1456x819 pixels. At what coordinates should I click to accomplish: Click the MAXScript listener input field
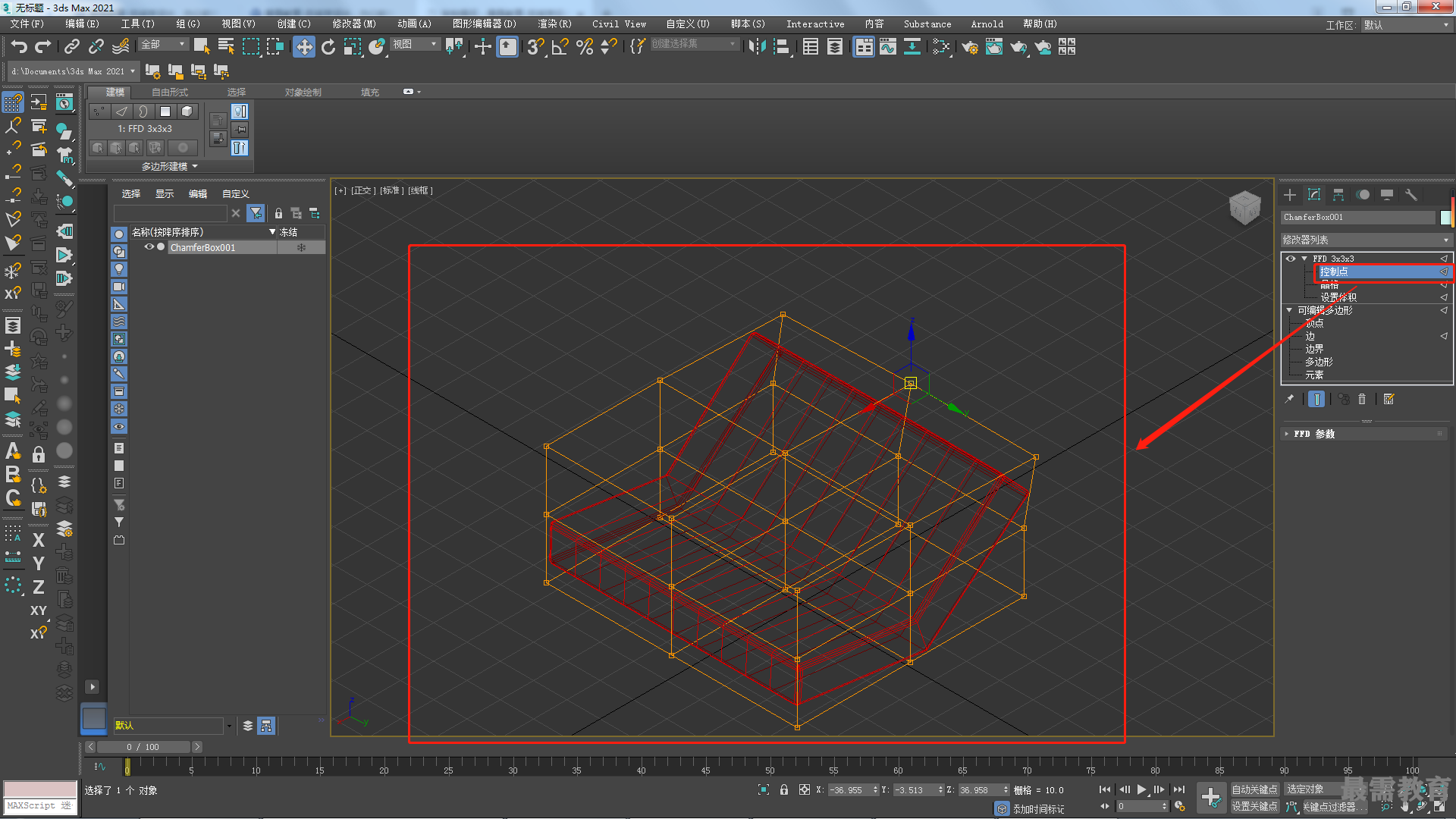coord(40,805)
